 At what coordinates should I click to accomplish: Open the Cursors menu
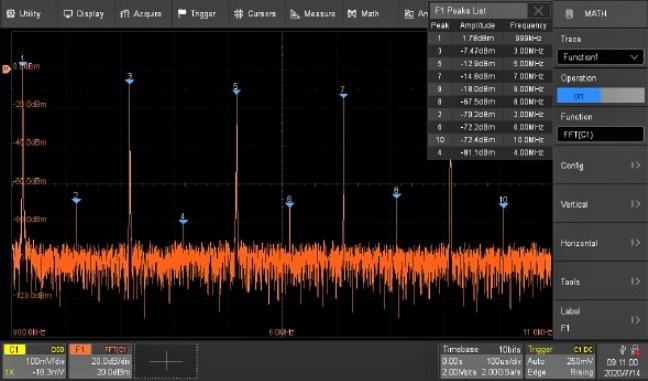coord(255,14)
